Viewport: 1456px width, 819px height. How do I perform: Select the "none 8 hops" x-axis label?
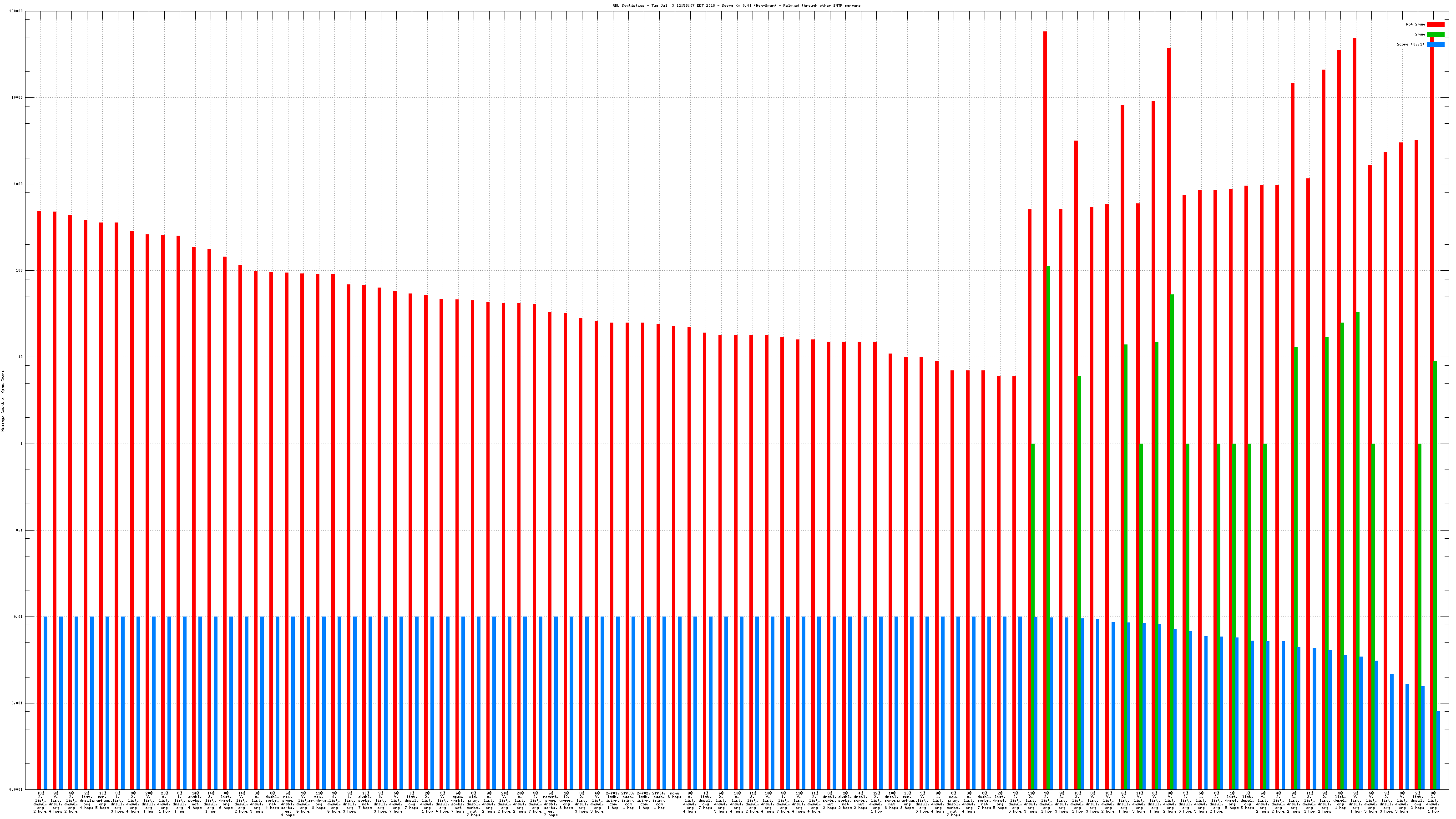674,795
